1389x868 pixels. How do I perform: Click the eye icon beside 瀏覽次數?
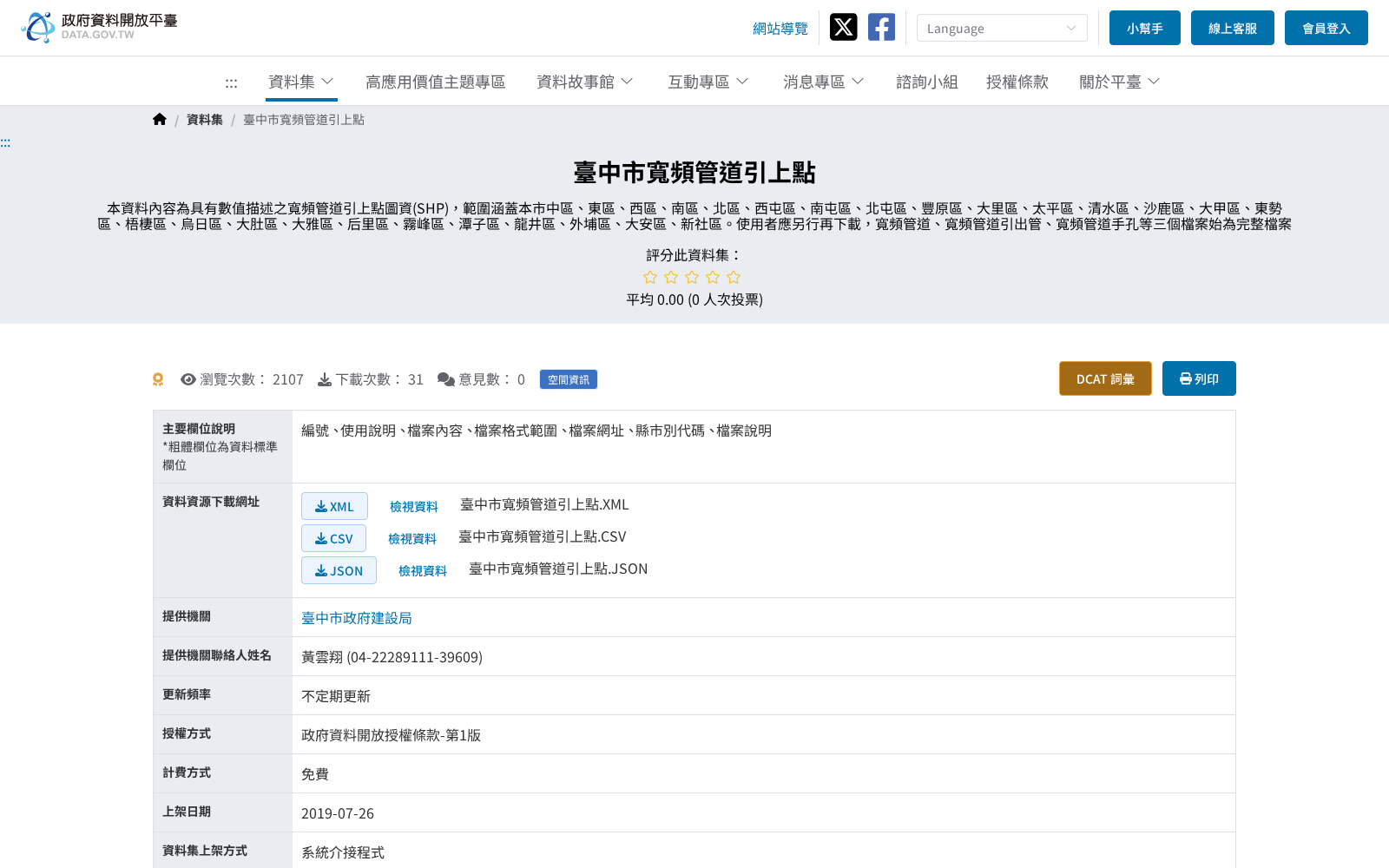[188, 379]
